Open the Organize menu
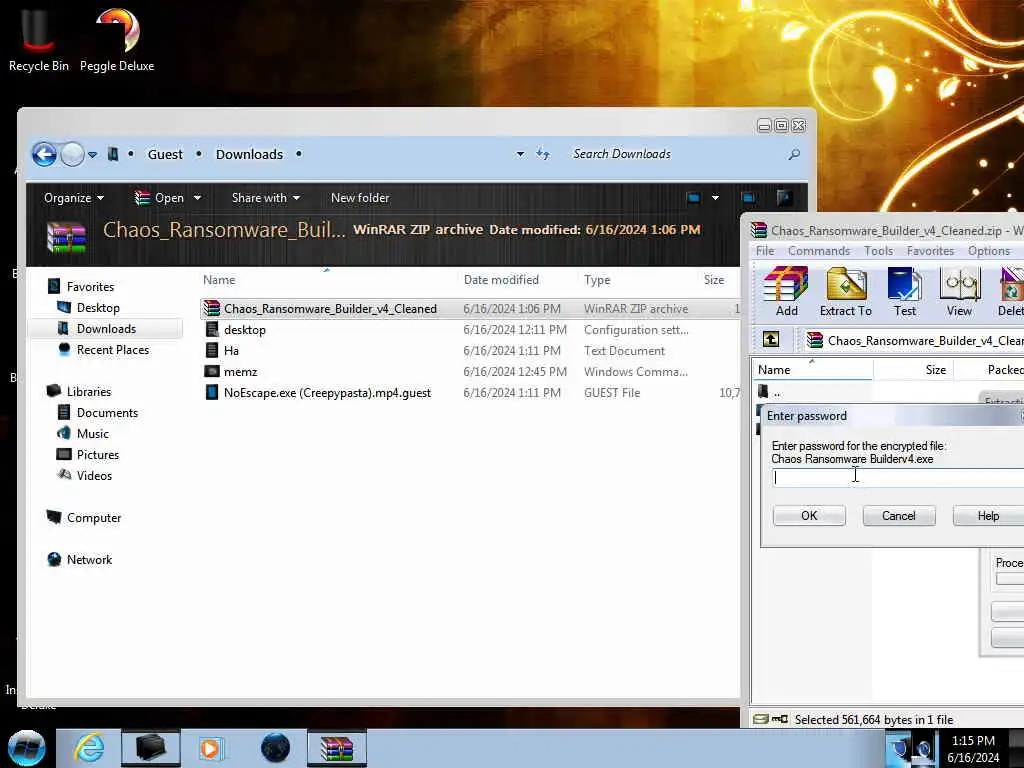Viewport: 1024px width, 768px height. (73, 198)
